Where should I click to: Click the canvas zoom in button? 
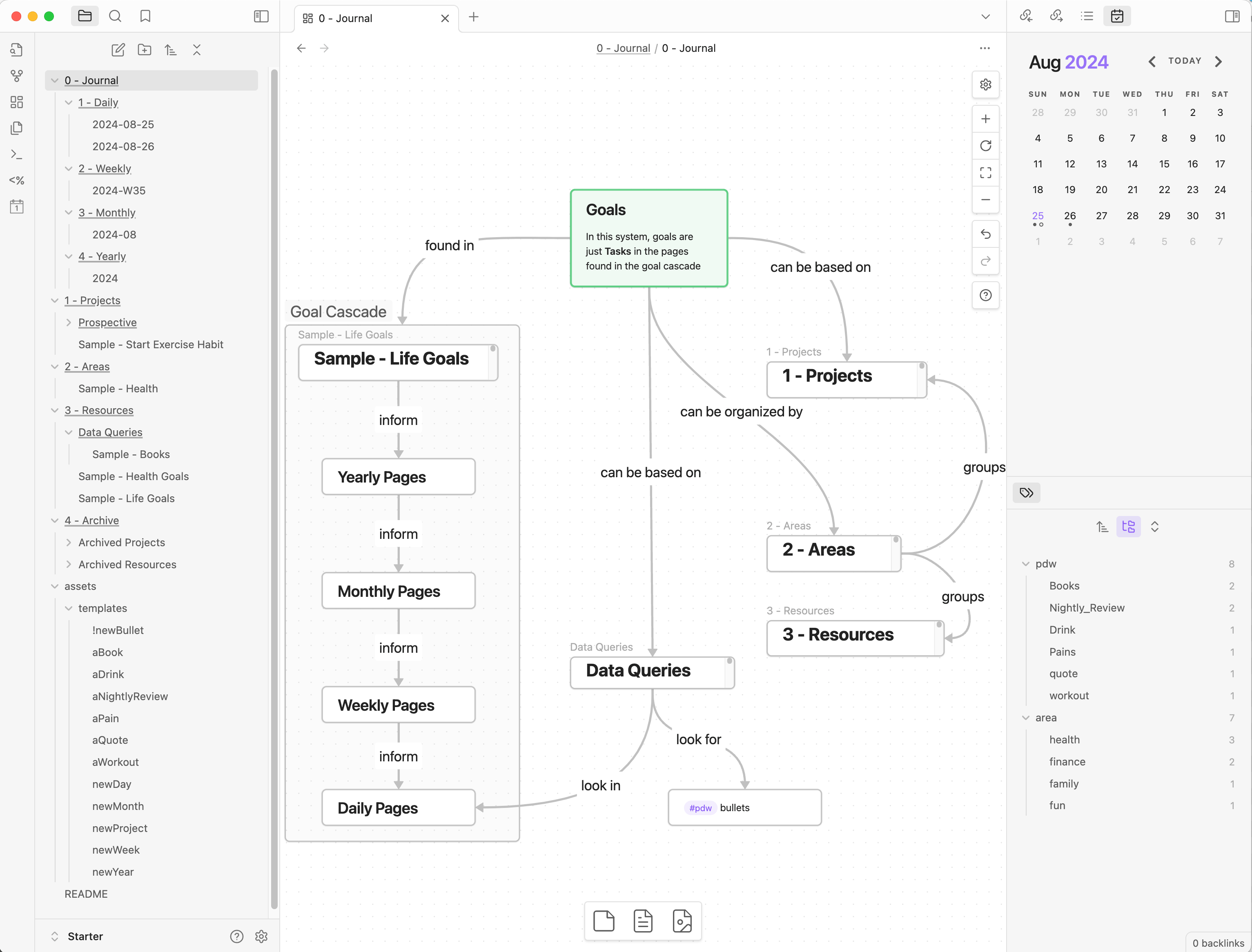point(985,119)
